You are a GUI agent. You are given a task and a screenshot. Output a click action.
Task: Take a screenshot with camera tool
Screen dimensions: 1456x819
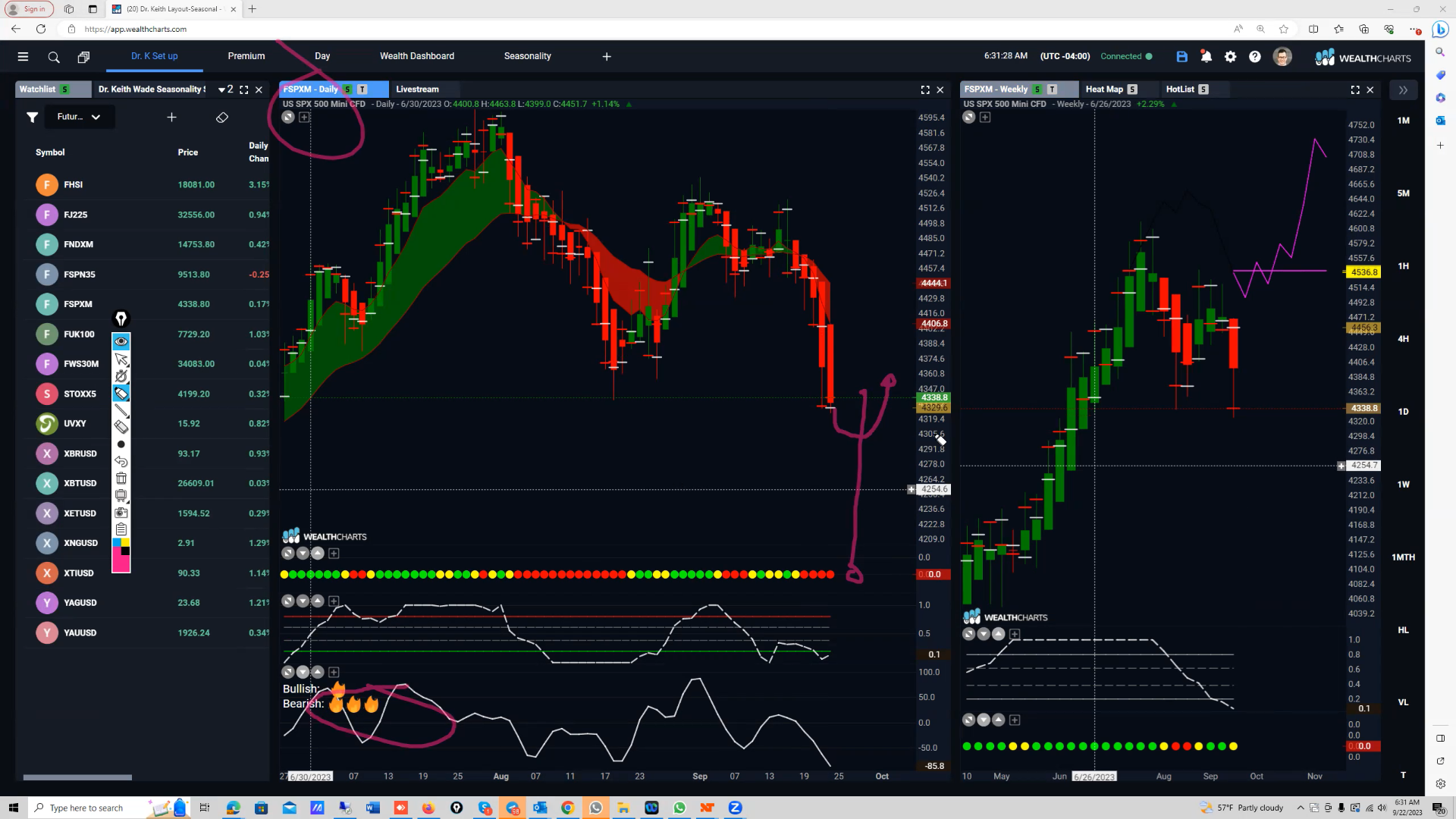click(121, 512)
